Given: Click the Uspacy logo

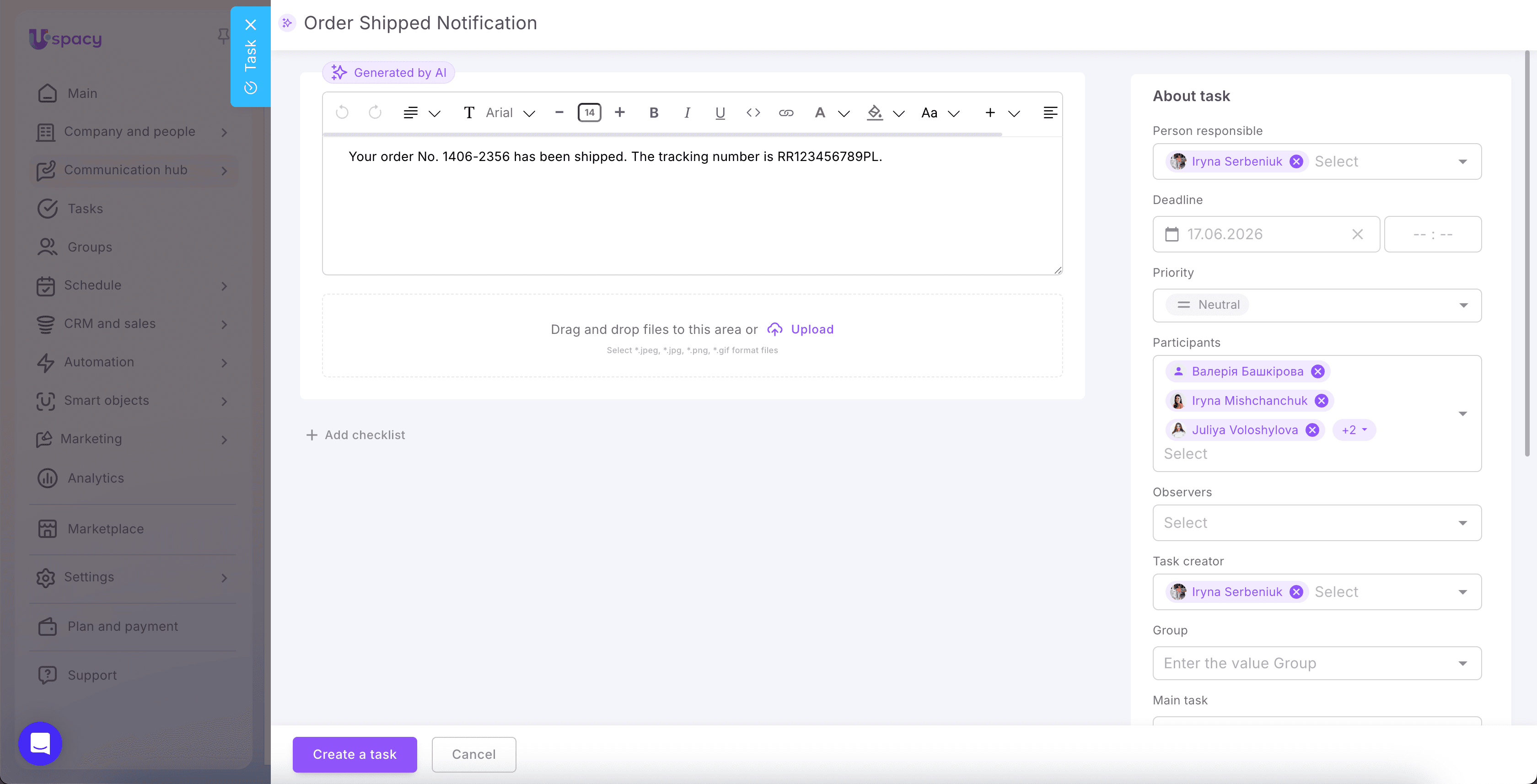Looking at the screenshot, I should click(65, 39).
